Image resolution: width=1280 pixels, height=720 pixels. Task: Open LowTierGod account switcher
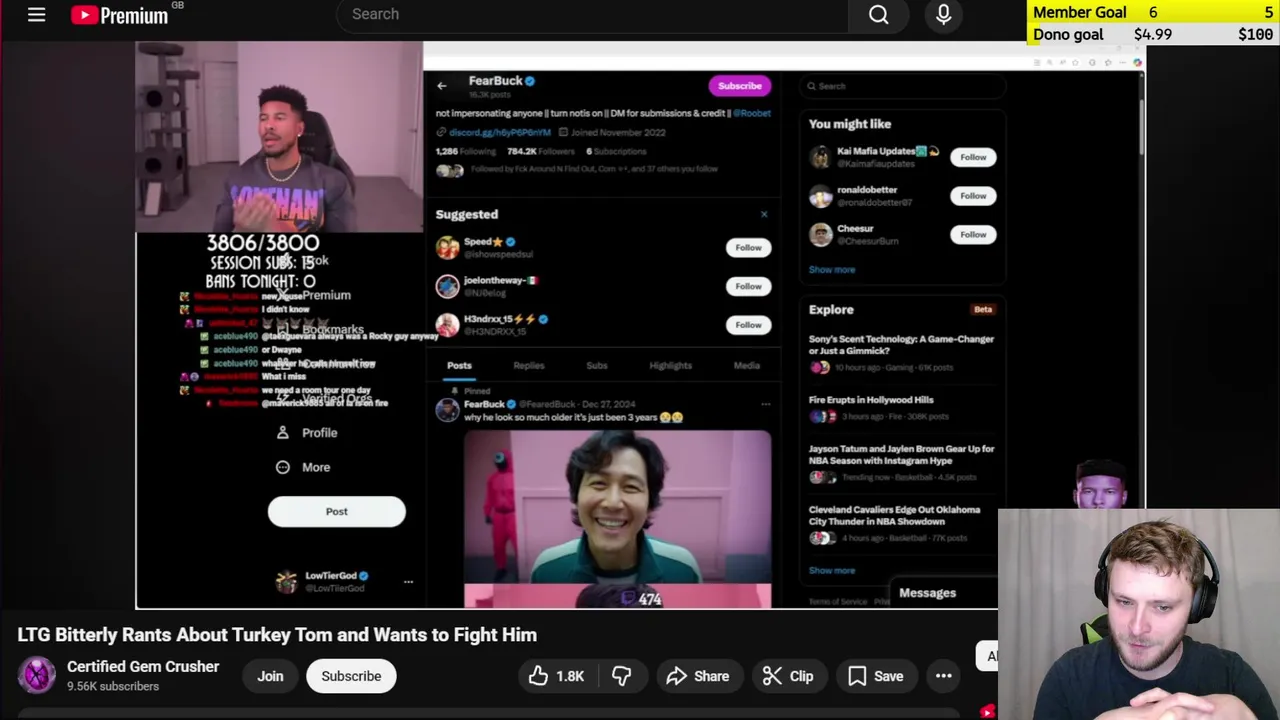click(345, 581)
